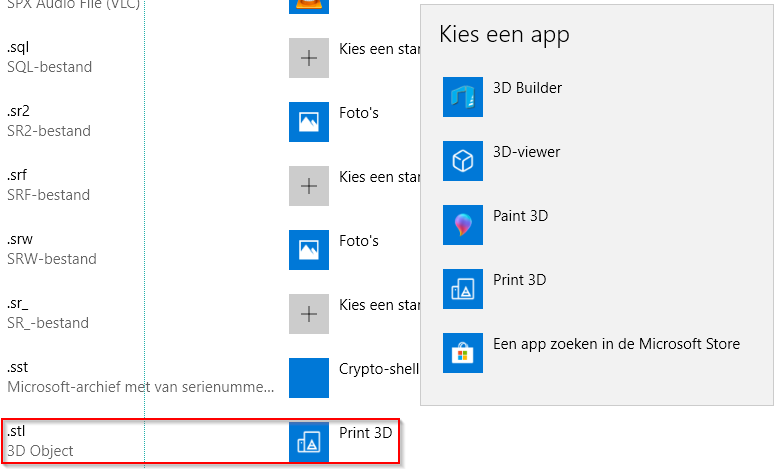Choose Paint 3D app icon
This screenshot has height=469, width=782.
pos(462,225)
